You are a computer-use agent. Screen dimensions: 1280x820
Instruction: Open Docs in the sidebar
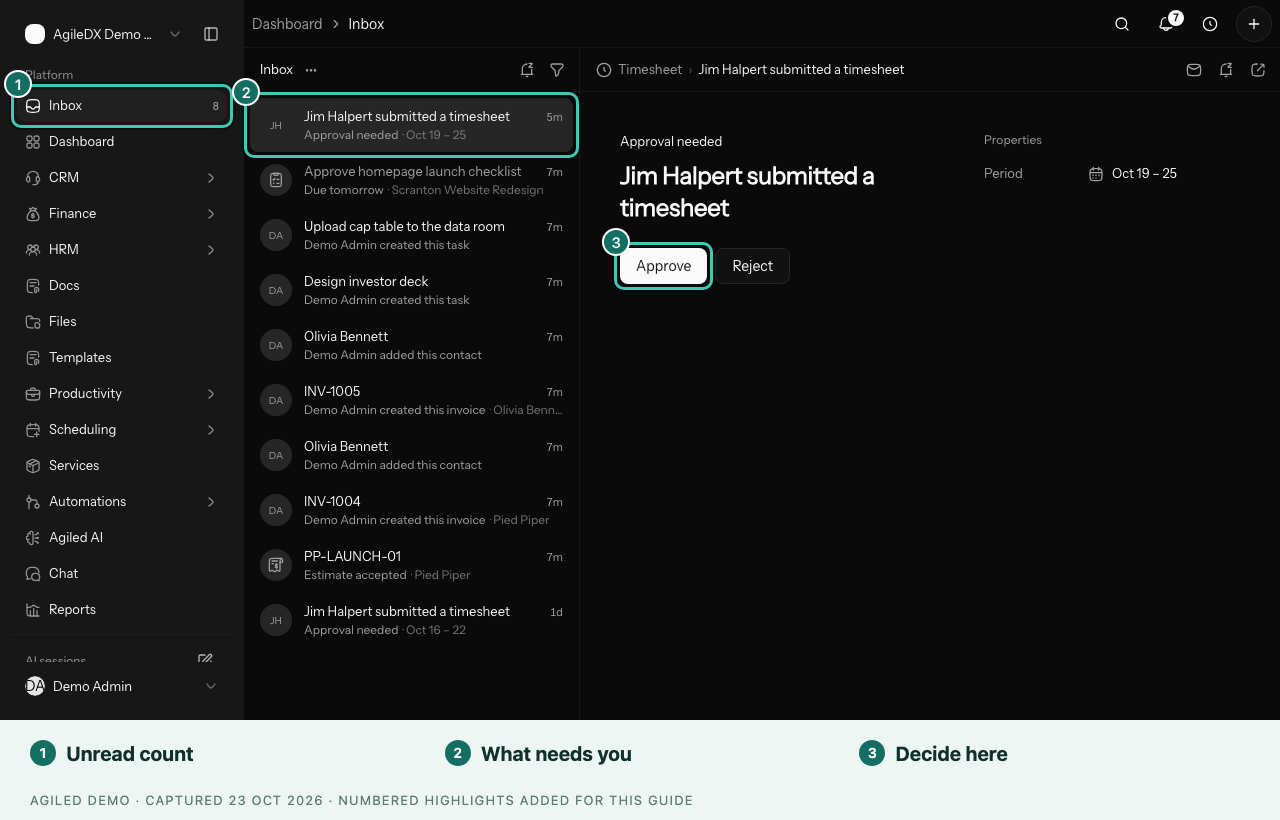[121, 286]
